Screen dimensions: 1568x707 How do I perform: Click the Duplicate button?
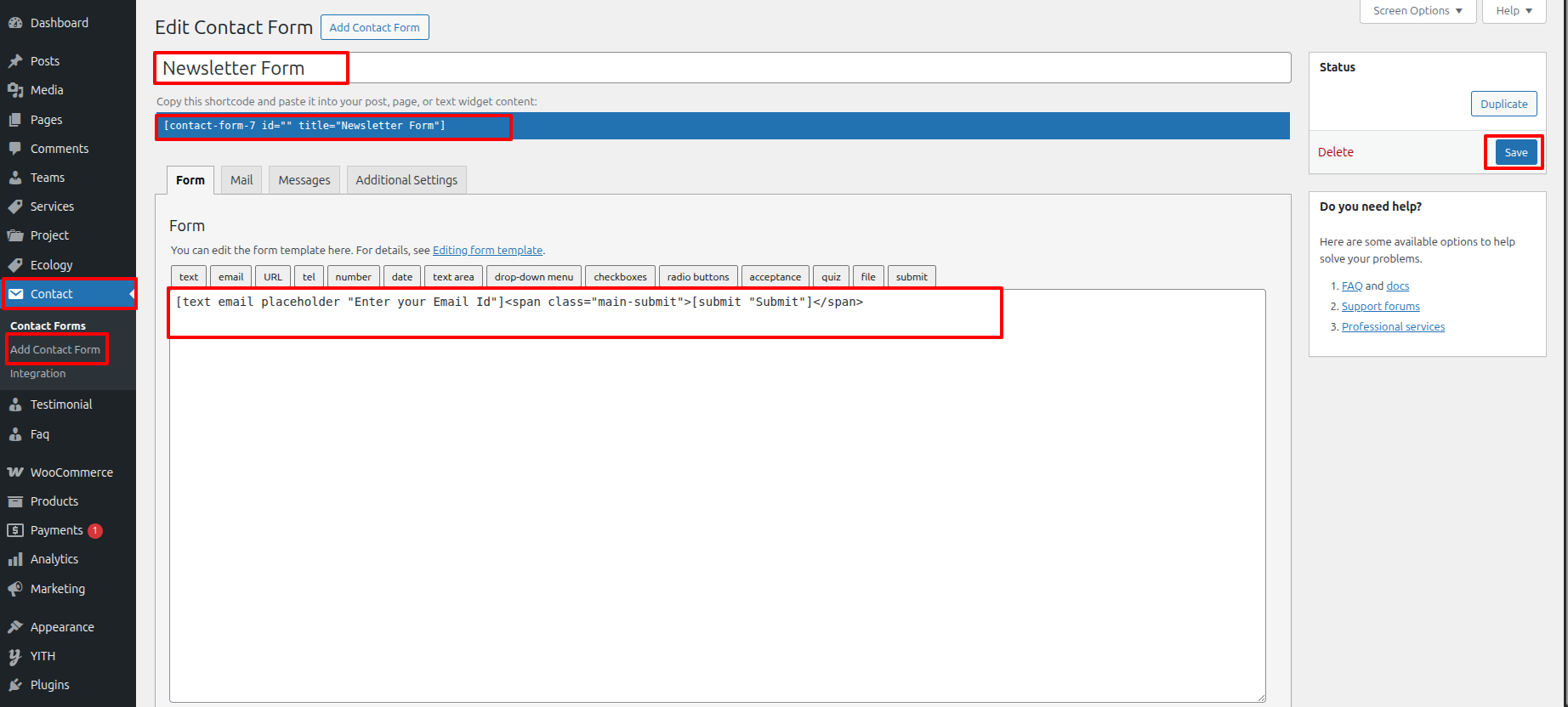coord(1503,104)
